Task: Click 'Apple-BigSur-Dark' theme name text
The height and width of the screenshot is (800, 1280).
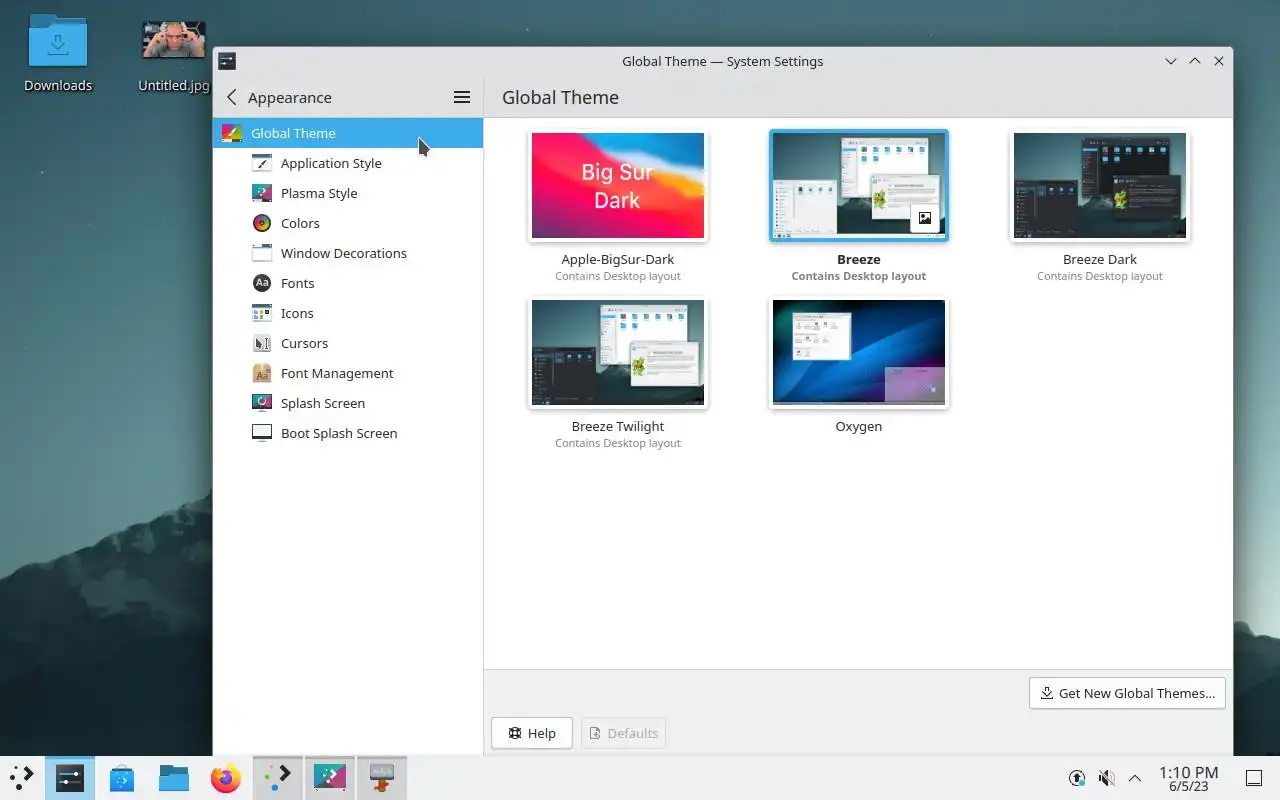Action: [618, 259]
